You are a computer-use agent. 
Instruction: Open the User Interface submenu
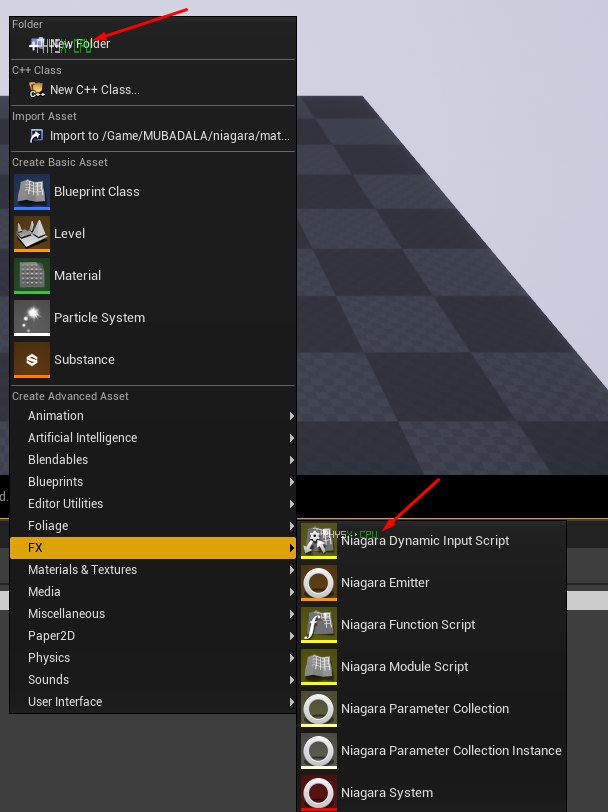(153, 702)
